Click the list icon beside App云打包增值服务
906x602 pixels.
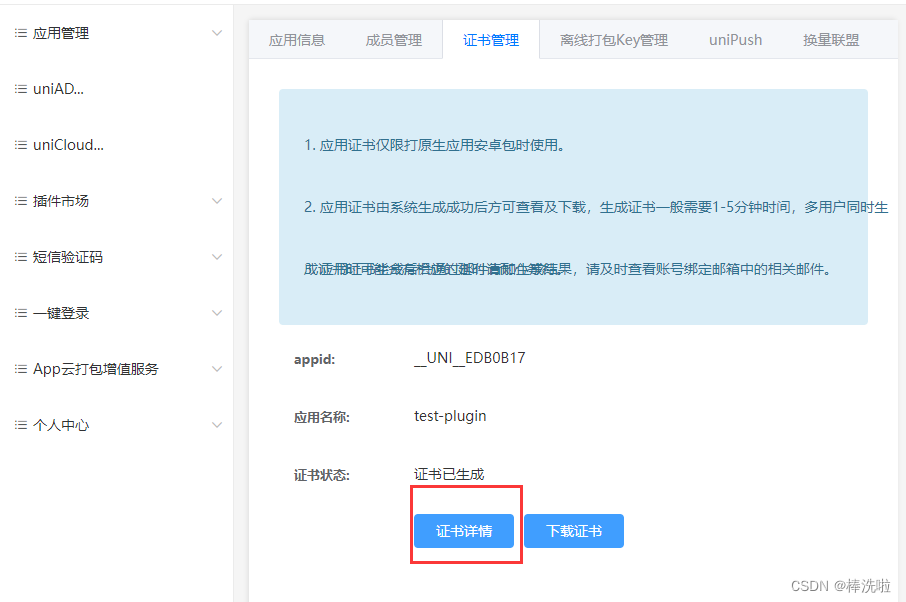coord(20,369)
